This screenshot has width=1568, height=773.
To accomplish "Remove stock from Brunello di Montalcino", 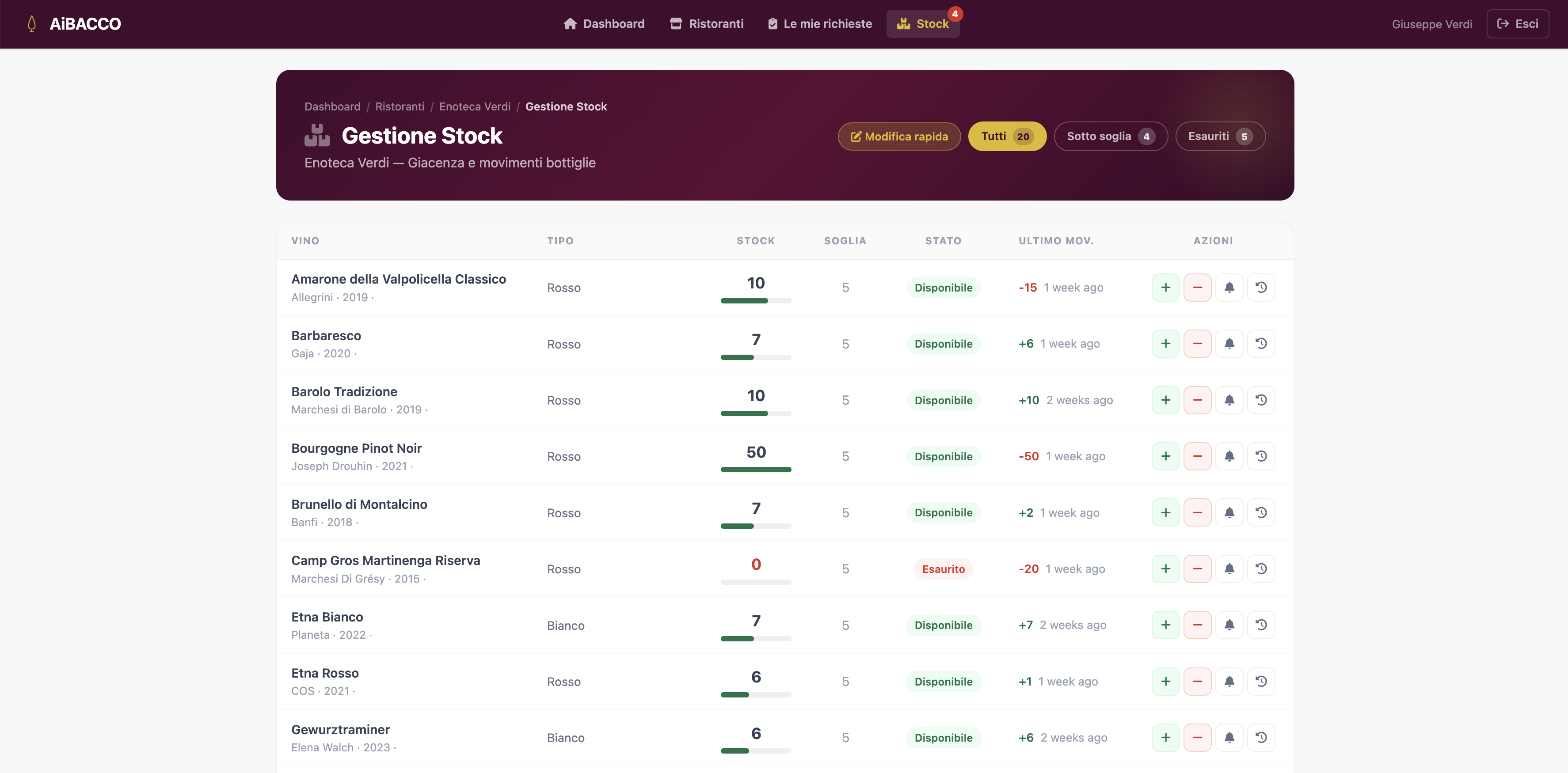I will [x=1197, y=513].
